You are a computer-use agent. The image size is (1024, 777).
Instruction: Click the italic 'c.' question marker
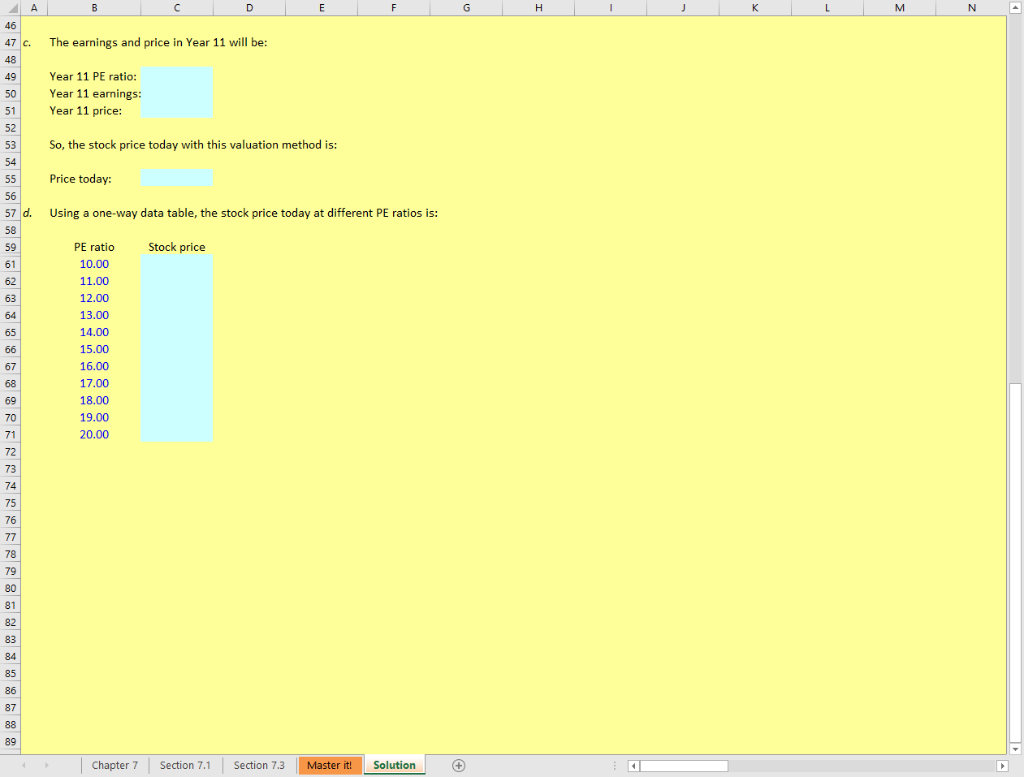[x=27, y=42]
